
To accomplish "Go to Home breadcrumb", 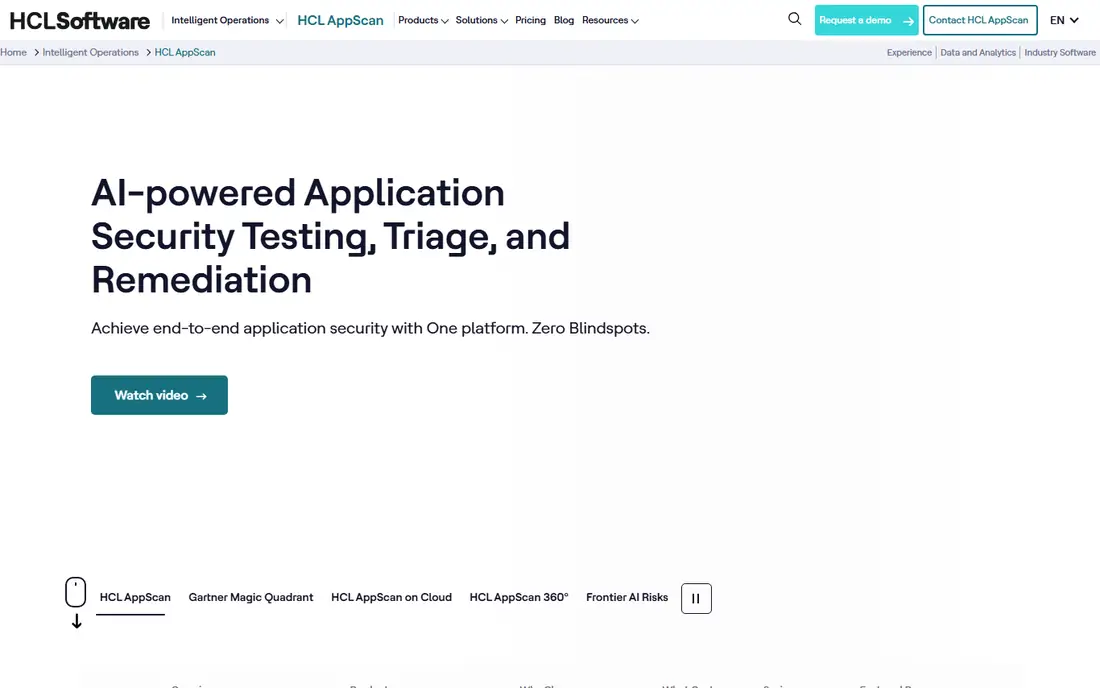I will pyautogui.click(x=13, y=53).
